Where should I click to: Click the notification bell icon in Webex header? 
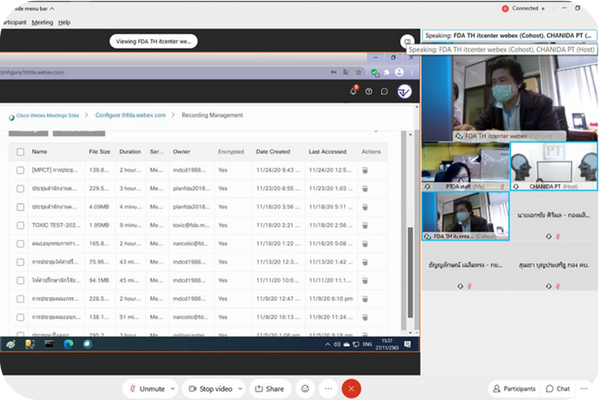[x=353, y=91]
